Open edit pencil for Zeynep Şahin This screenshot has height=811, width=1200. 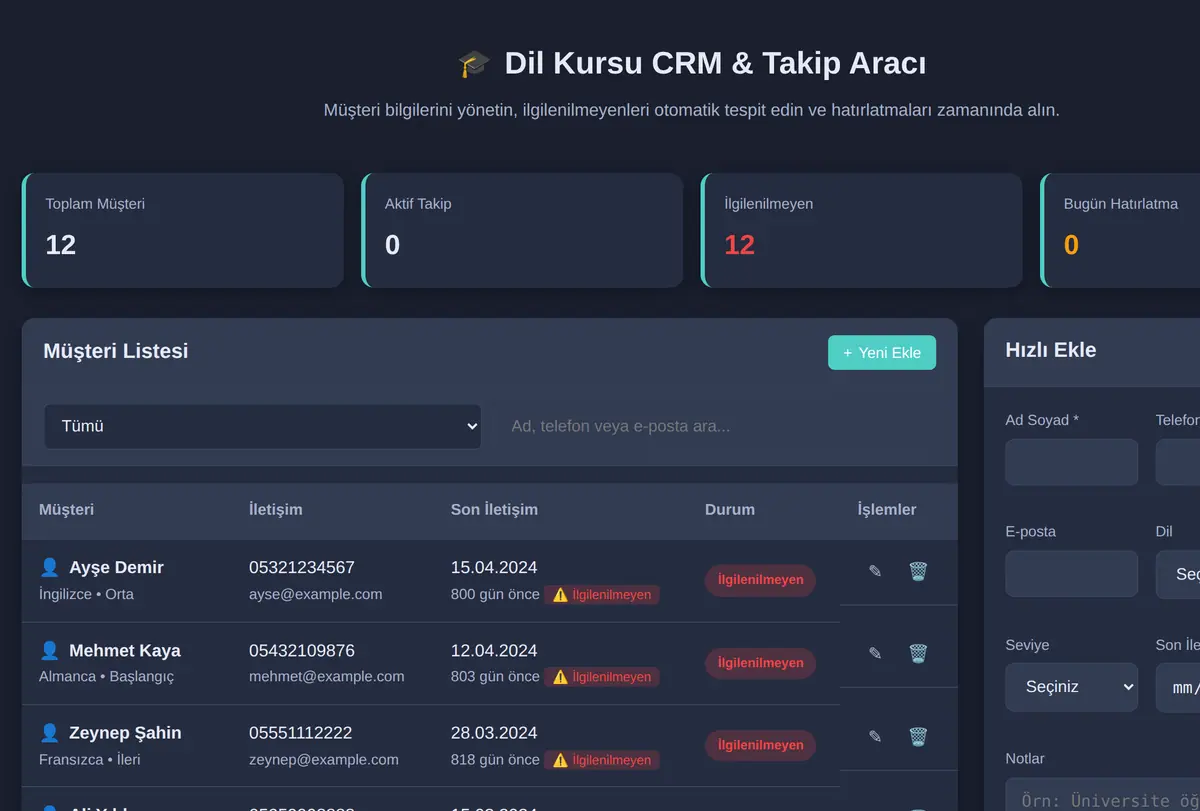[x=875, y=736]
